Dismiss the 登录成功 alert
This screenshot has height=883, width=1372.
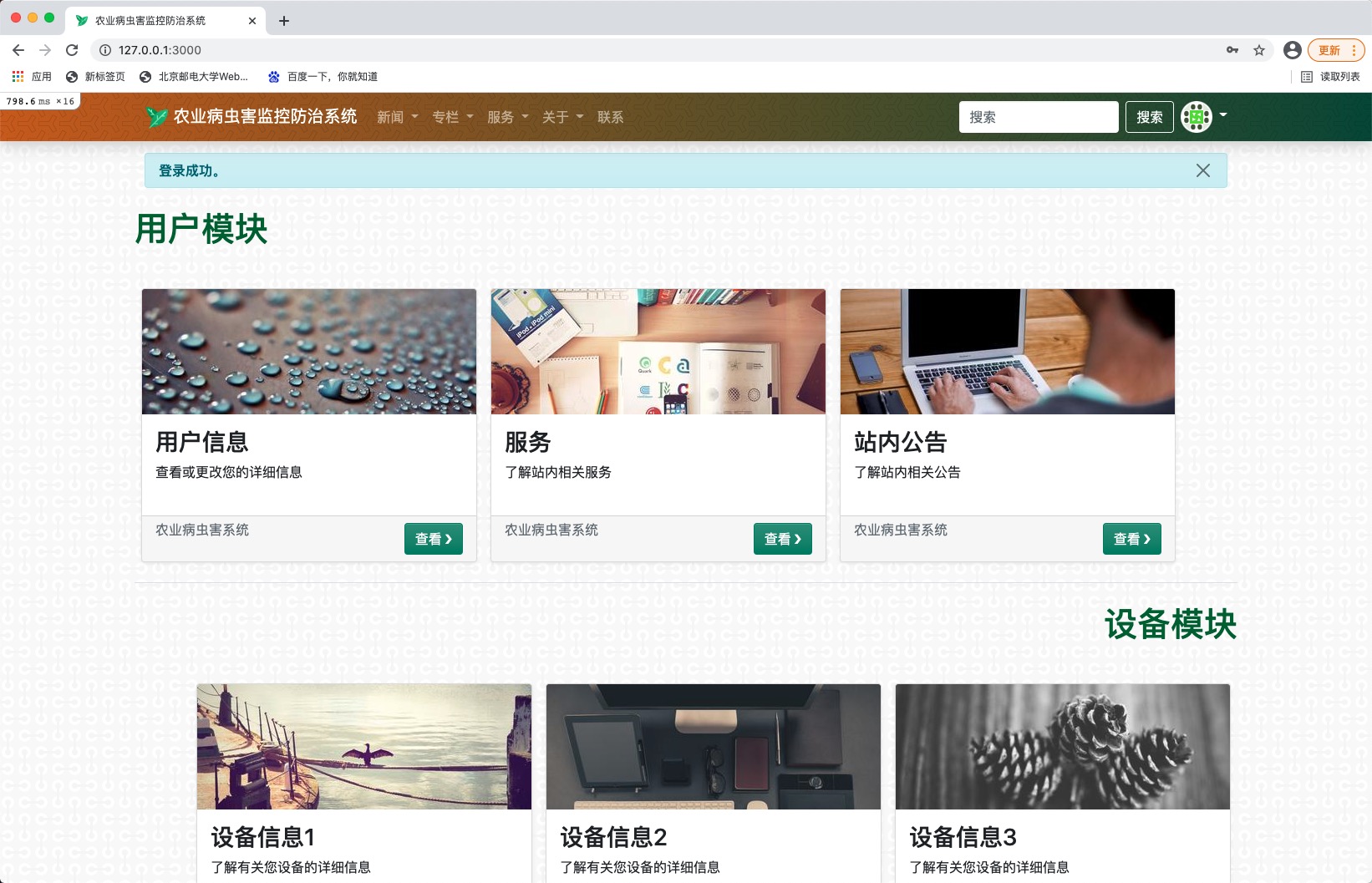point(1202,170)
